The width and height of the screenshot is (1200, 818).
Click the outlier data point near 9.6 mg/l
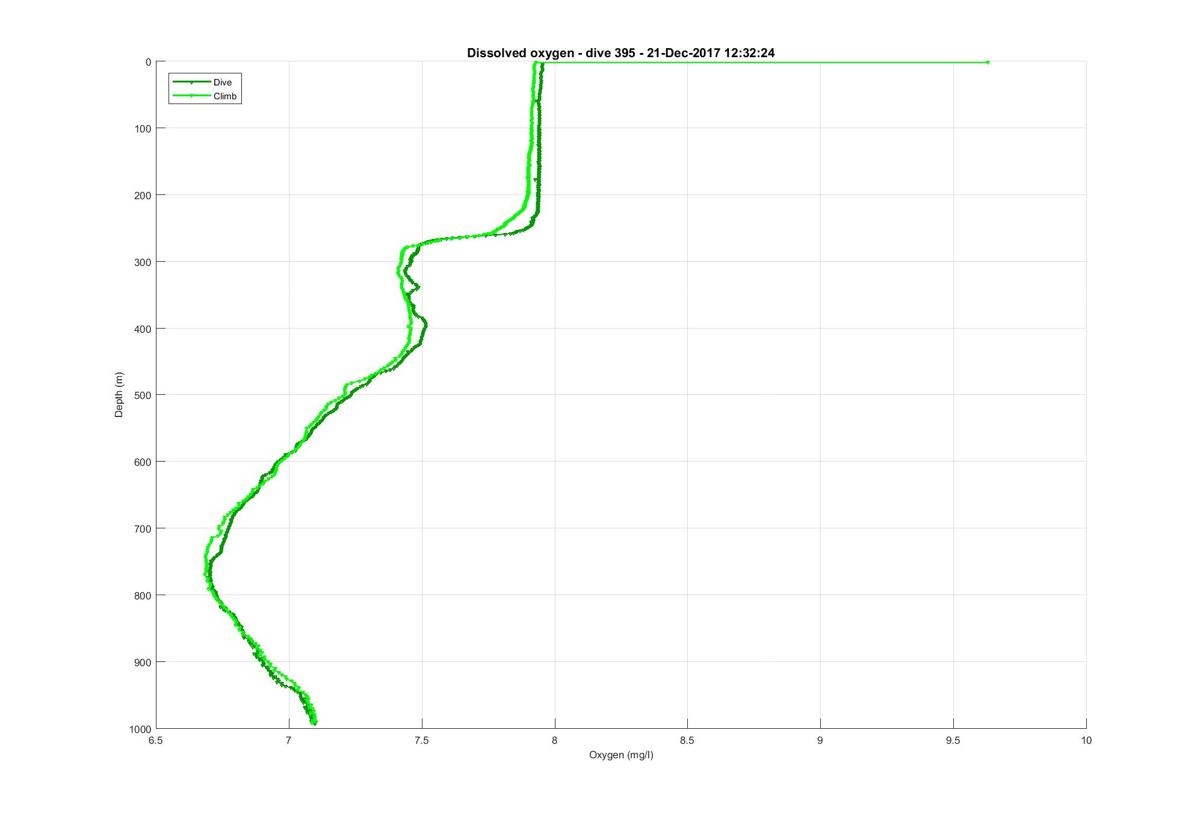tap(988, 62)
